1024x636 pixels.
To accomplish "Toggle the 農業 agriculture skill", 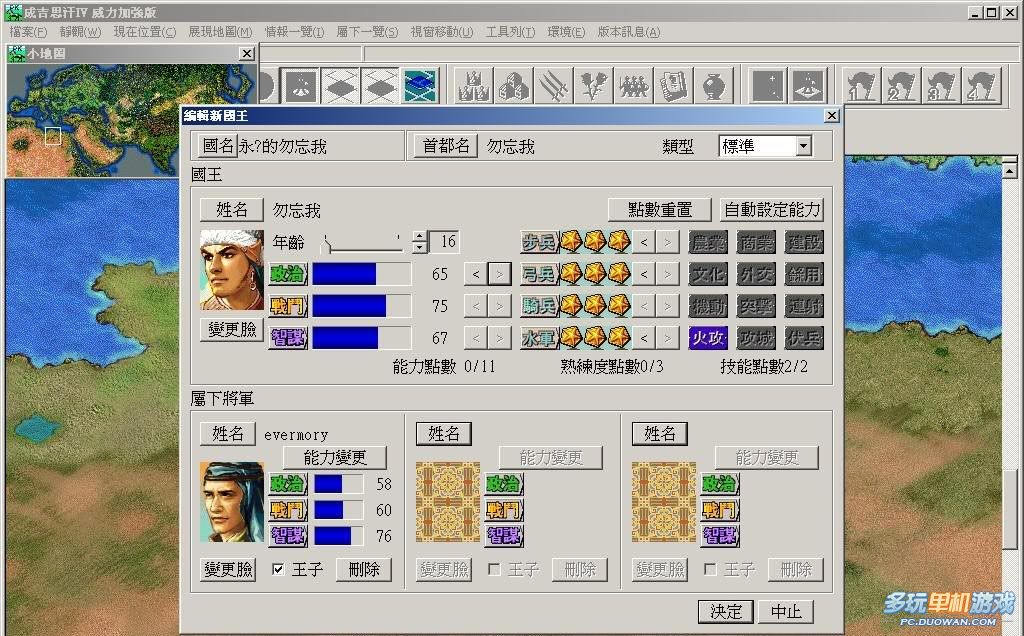I will click(709, 242).
